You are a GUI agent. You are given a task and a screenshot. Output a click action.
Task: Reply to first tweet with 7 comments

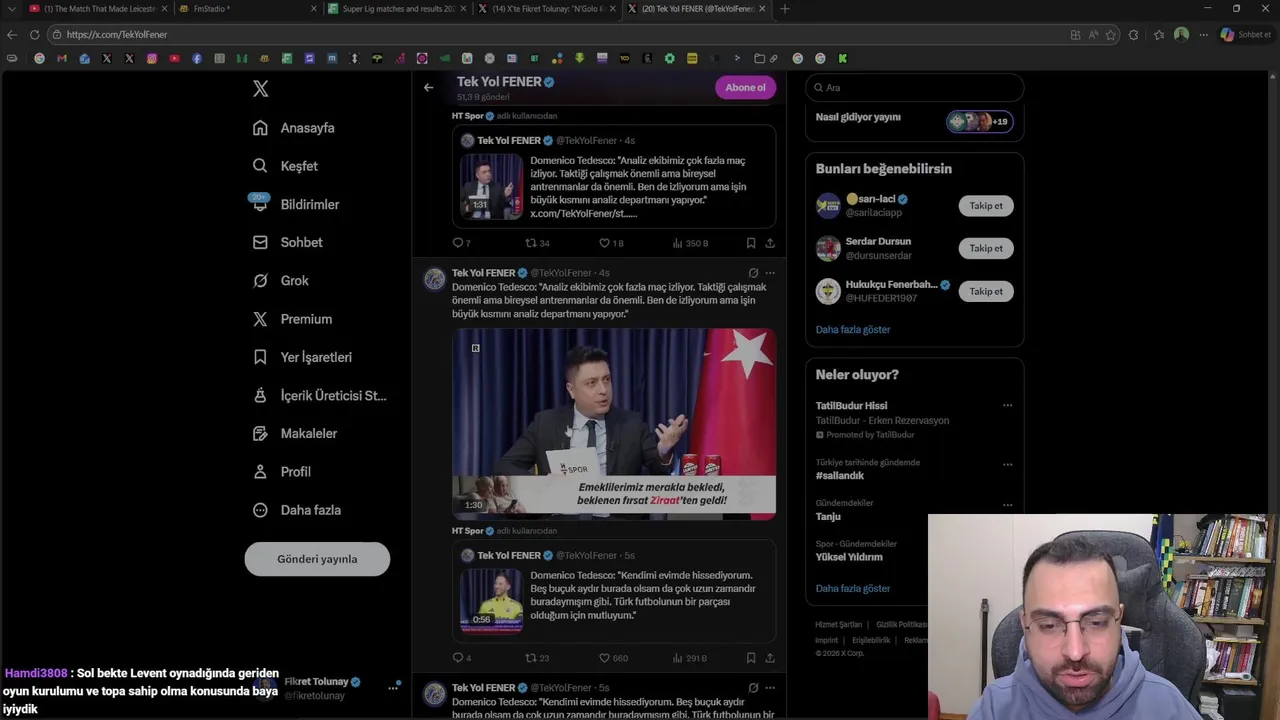[x=462, y=243]
